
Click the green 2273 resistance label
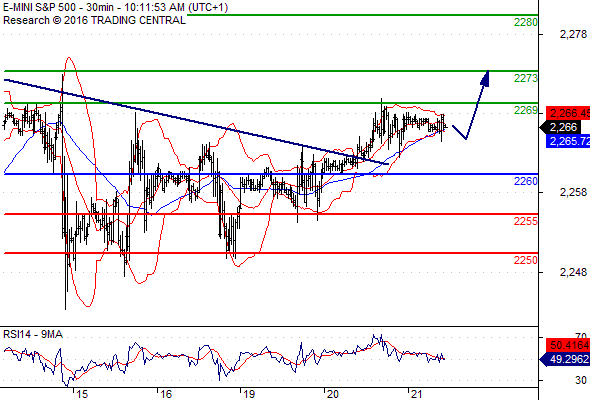525,78
